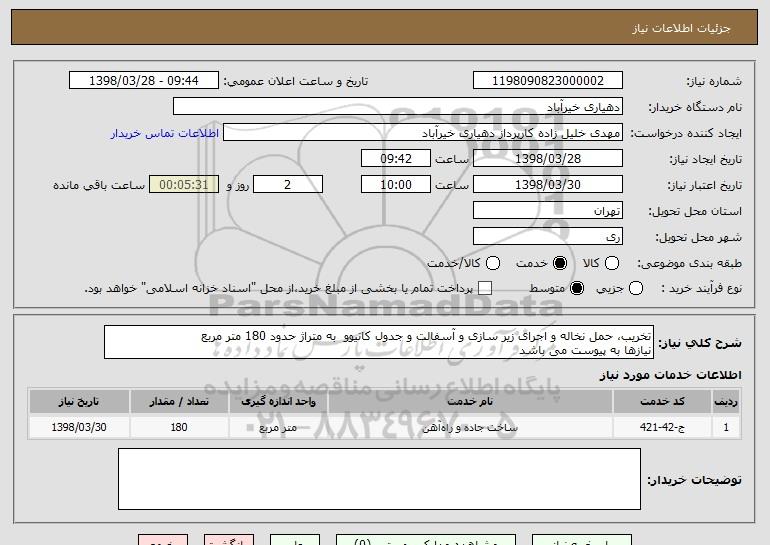Click the نام دستگاه خریدار field
Image resolution: width=770 pixels, height=545 pixels.
point(398,107)
